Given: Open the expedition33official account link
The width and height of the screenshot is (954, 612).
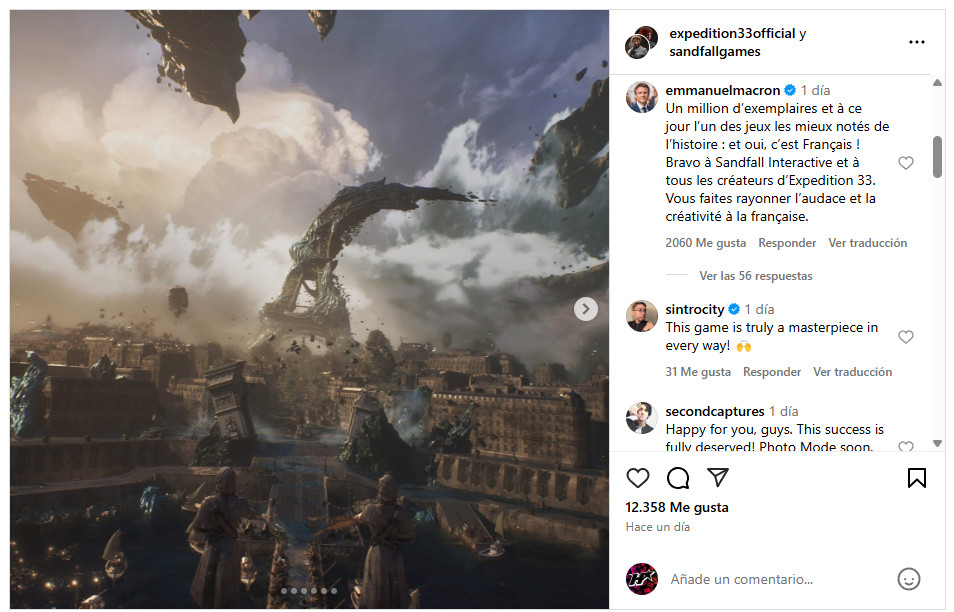Looking at the screenshot, I should pos(732,33).
